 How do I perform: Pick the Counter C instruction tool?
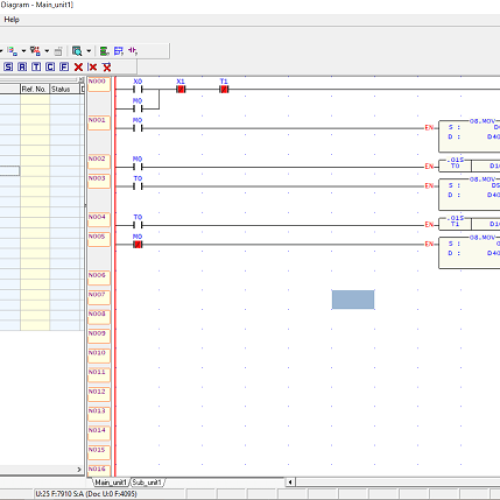(50, 67)
